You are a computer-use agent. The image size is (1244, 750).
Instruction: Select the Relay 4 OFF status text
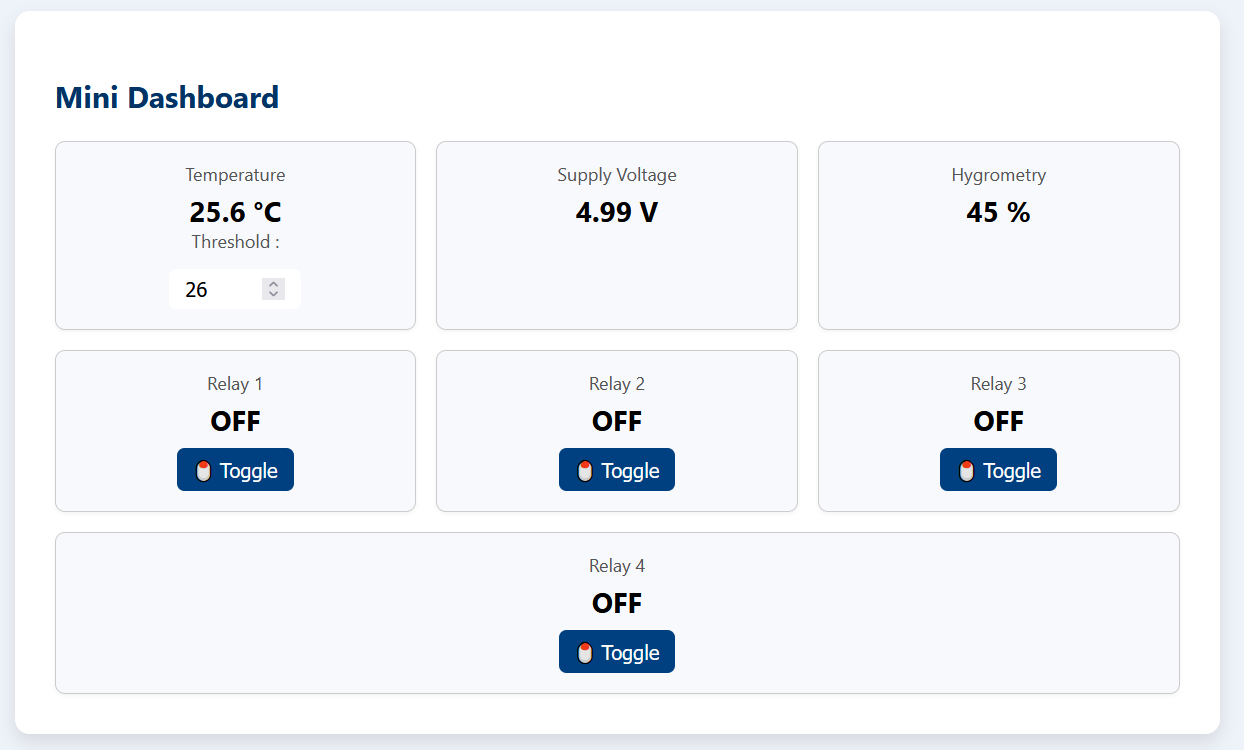tap(617, 604)
